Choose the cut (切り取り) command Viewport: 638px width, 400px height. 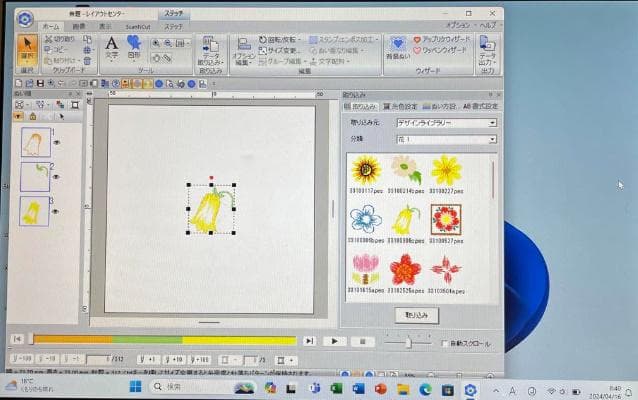click(x=60, y=39)
